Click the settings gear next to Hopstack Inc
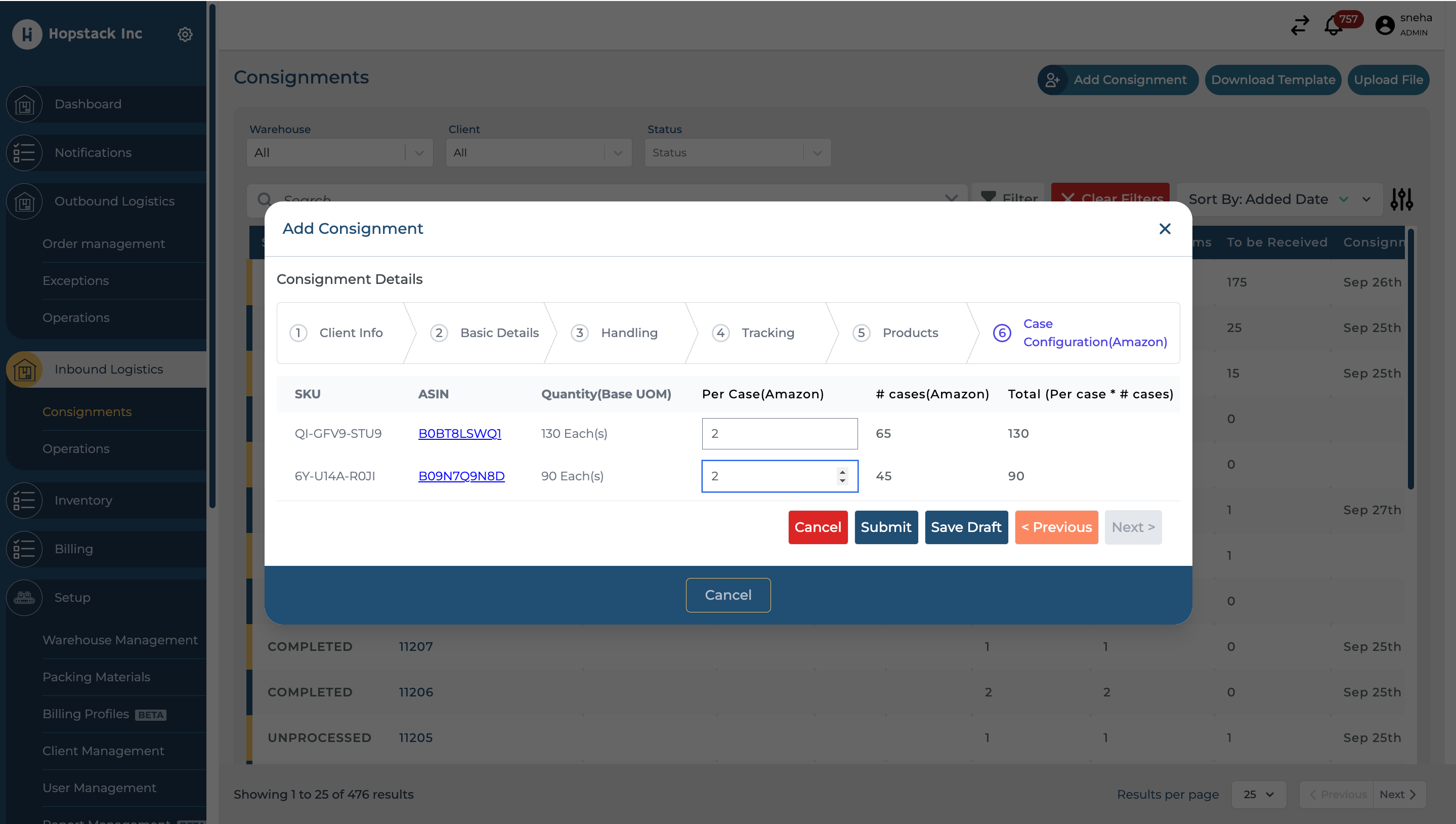The height and width of the screenshot is (824, 1456). tap(185, 34)
